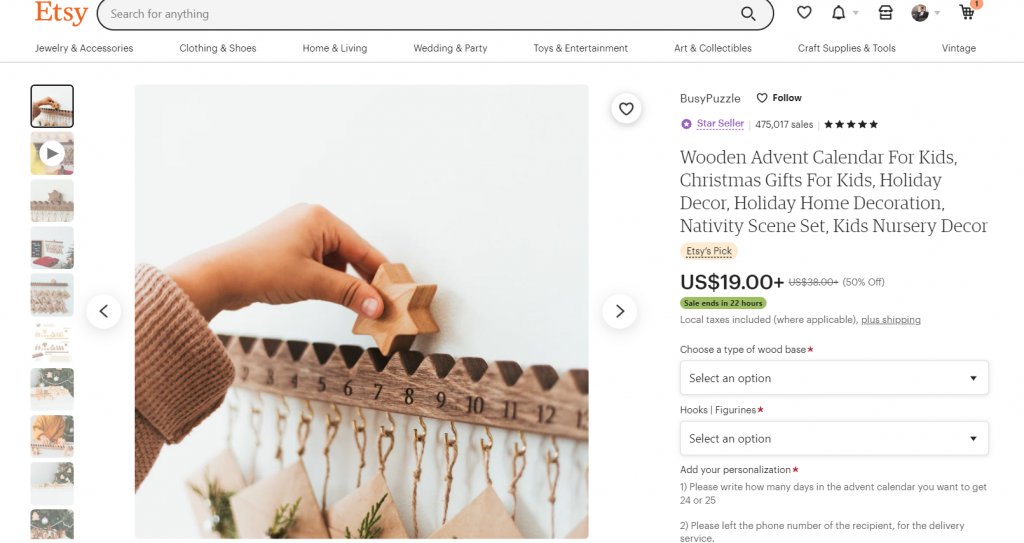1024x543 pixels.
Task: Click the Star Seller link
Action: click(720, 124)
